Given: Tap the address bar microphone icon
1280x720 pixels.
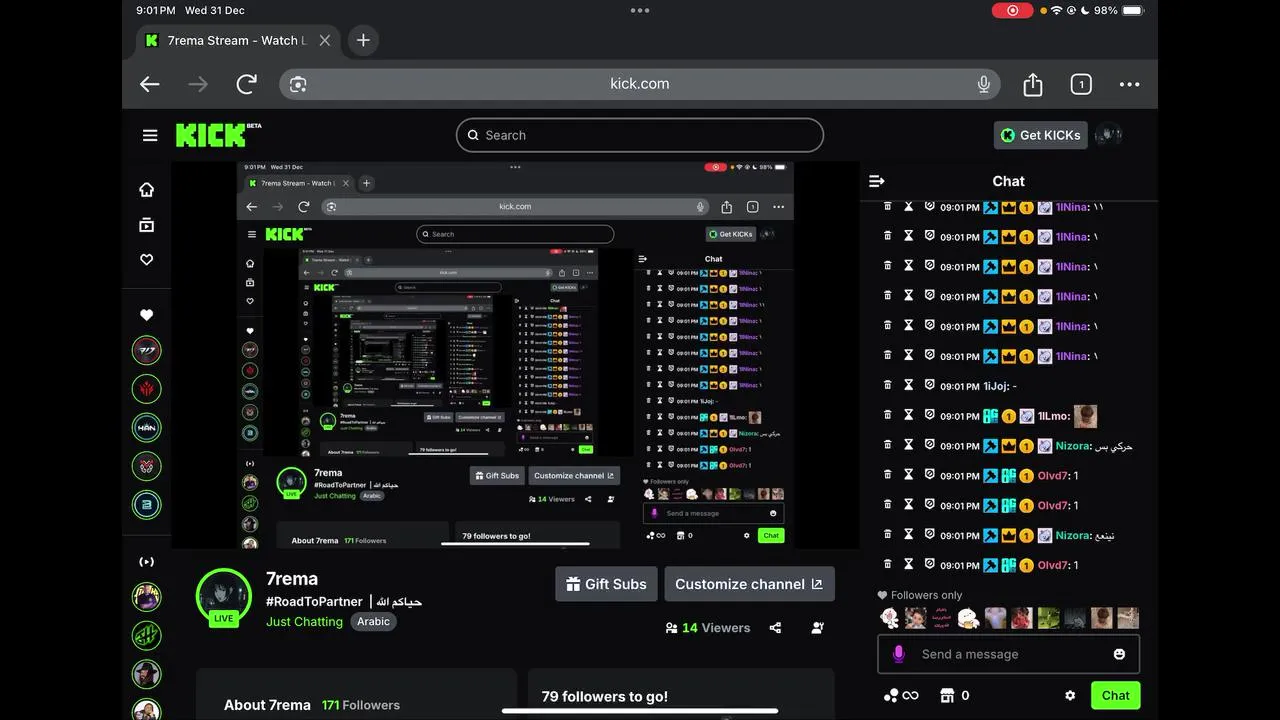Looking at the screenshot, I should coord(984,84).
